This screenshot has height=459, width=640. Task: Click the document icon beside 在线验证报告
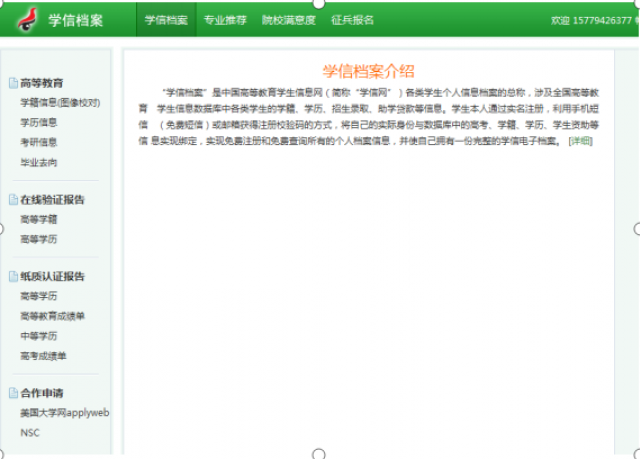13,200
